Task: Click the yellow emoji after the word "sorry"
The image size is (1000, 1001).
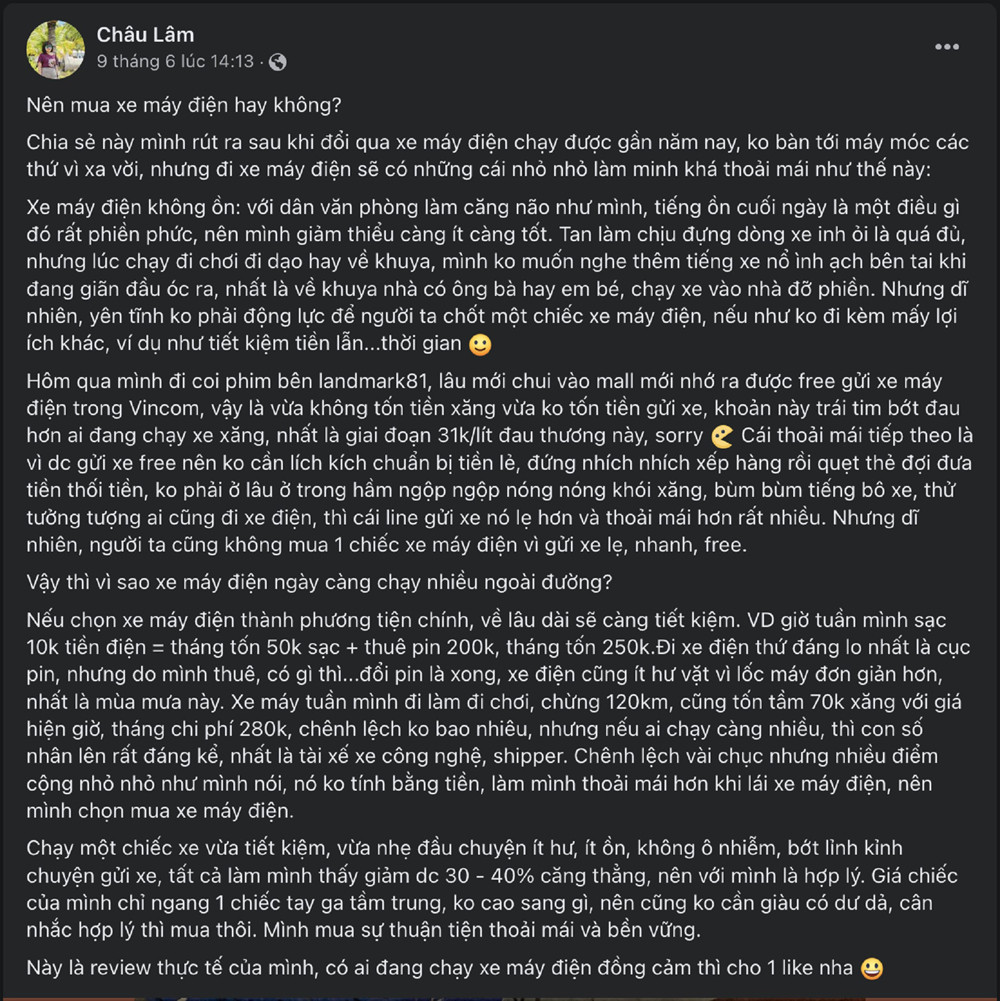Action: (x=721, y=438)
